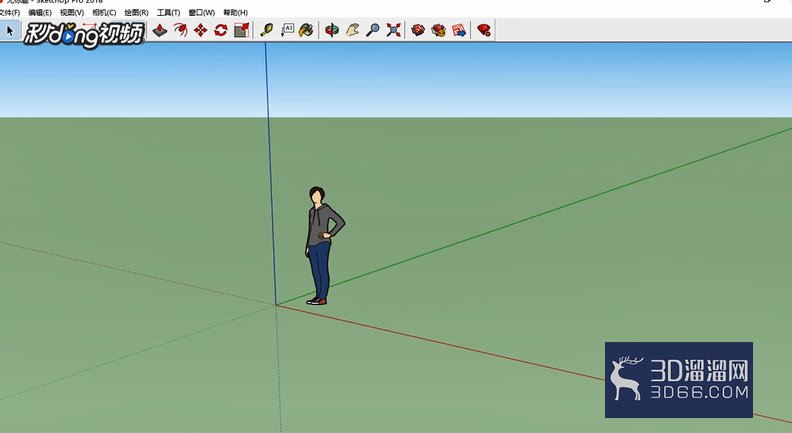
Task: Open the 编辑(E) menu
Action: pos(40,13)
